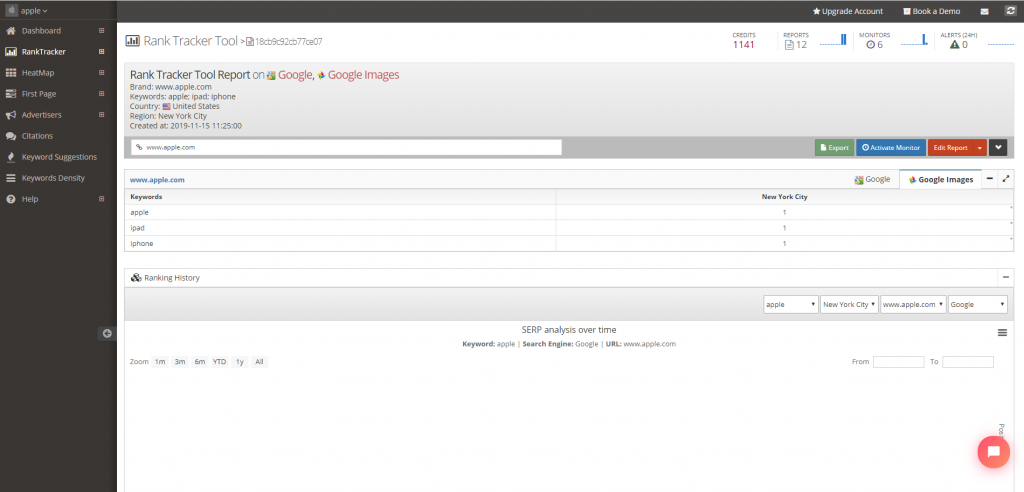Image resolution: width=1024 pixels, height=492 pixels.
Task: Set chart zoom to 1m
Action: [160, 362]
